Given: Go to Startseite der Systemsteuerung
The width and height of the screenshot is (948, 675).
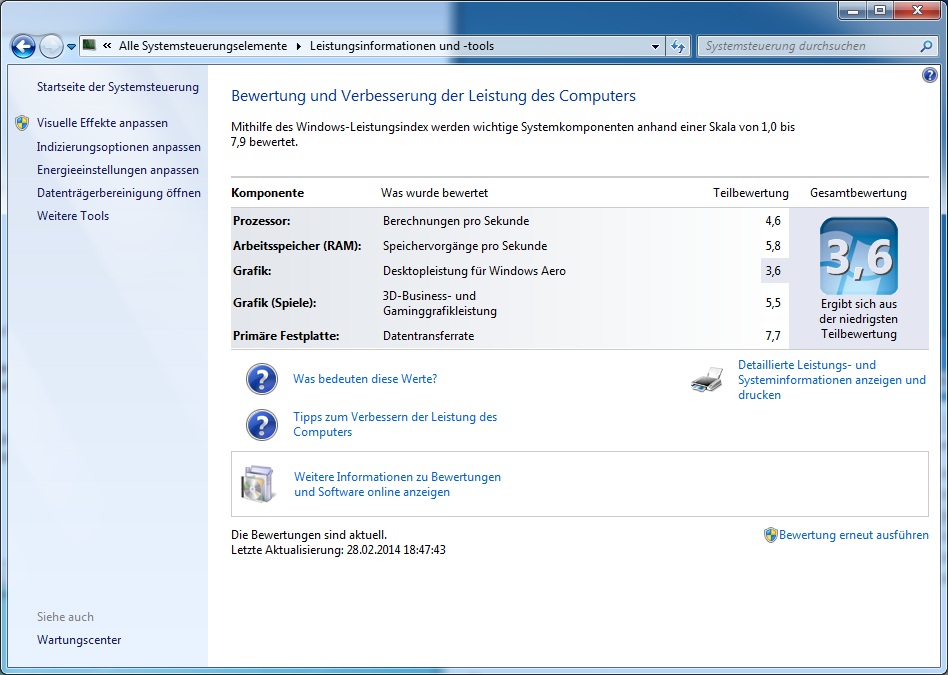Looking at the screenshot, I should coord(118,87).
